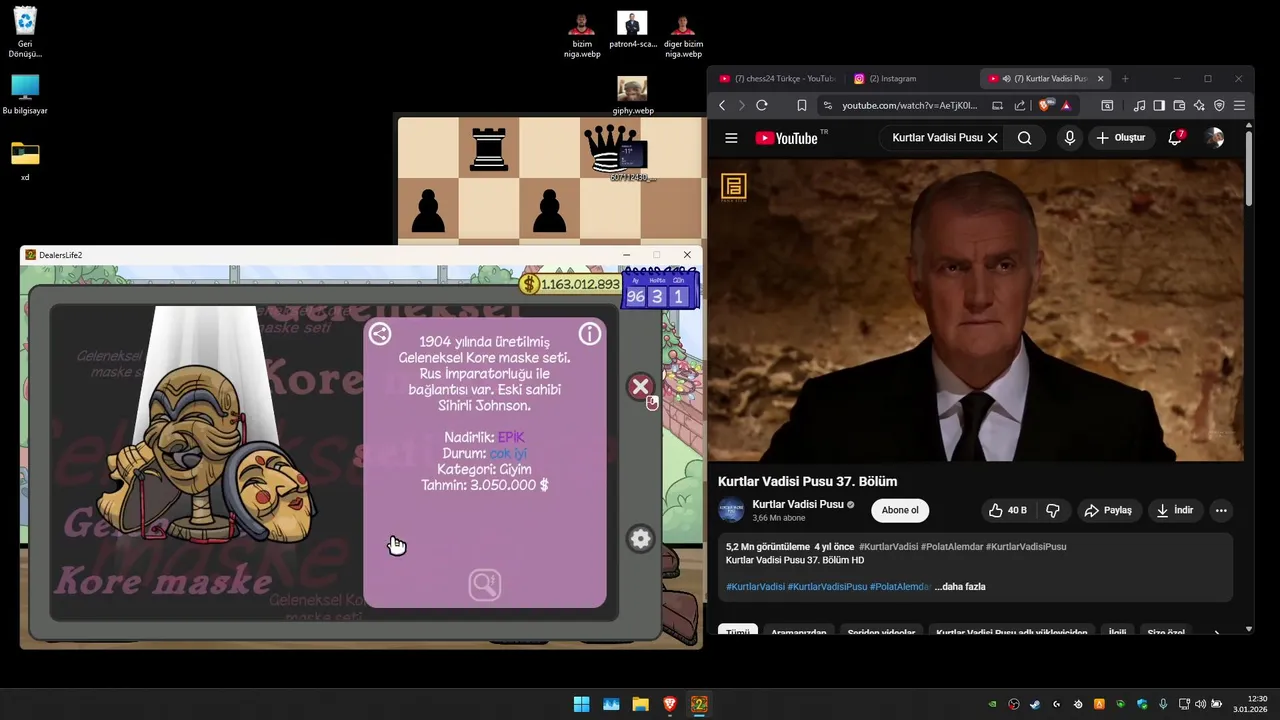The image size is (1280, 720).
Task: Open YouTube hamburger guide menu
Action: pos(731,138)
